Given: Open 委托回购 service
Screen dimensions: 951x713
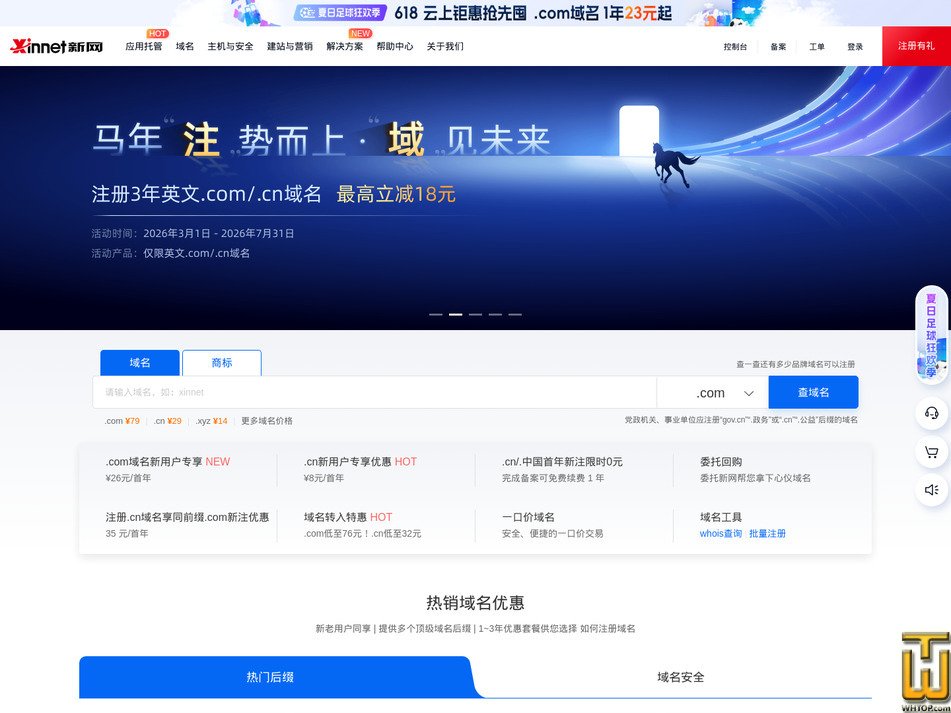Looking at the screenshot, I should click(x=721, y=461).
